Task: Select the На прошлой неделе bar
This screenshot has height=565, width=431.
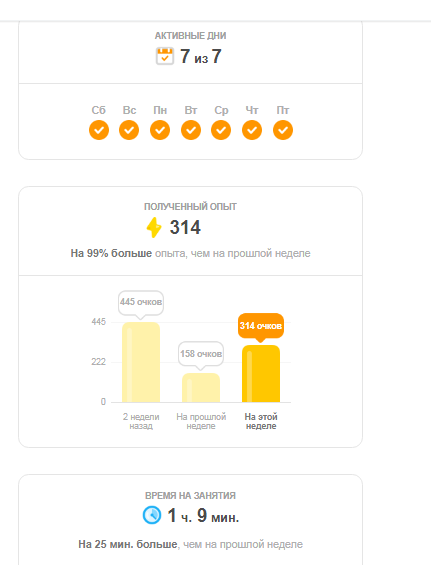Action: 201,388
